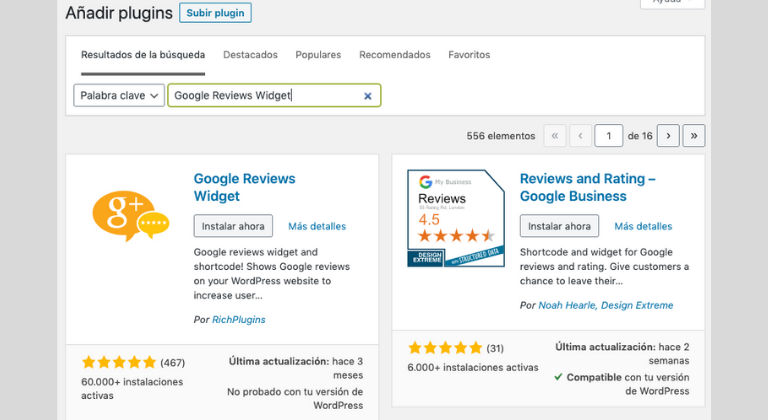Clear the search field with the X icon
Viewport: 768px width, 420px height.
click(367, 96)
